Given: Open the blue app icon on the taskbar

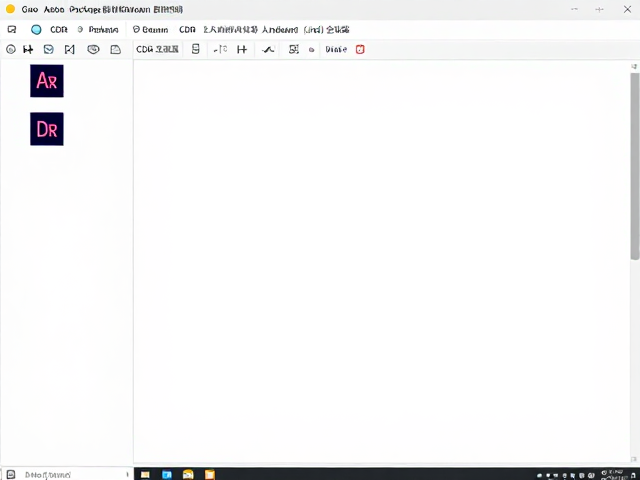Looking at the screenshot, I should point(167,474).
